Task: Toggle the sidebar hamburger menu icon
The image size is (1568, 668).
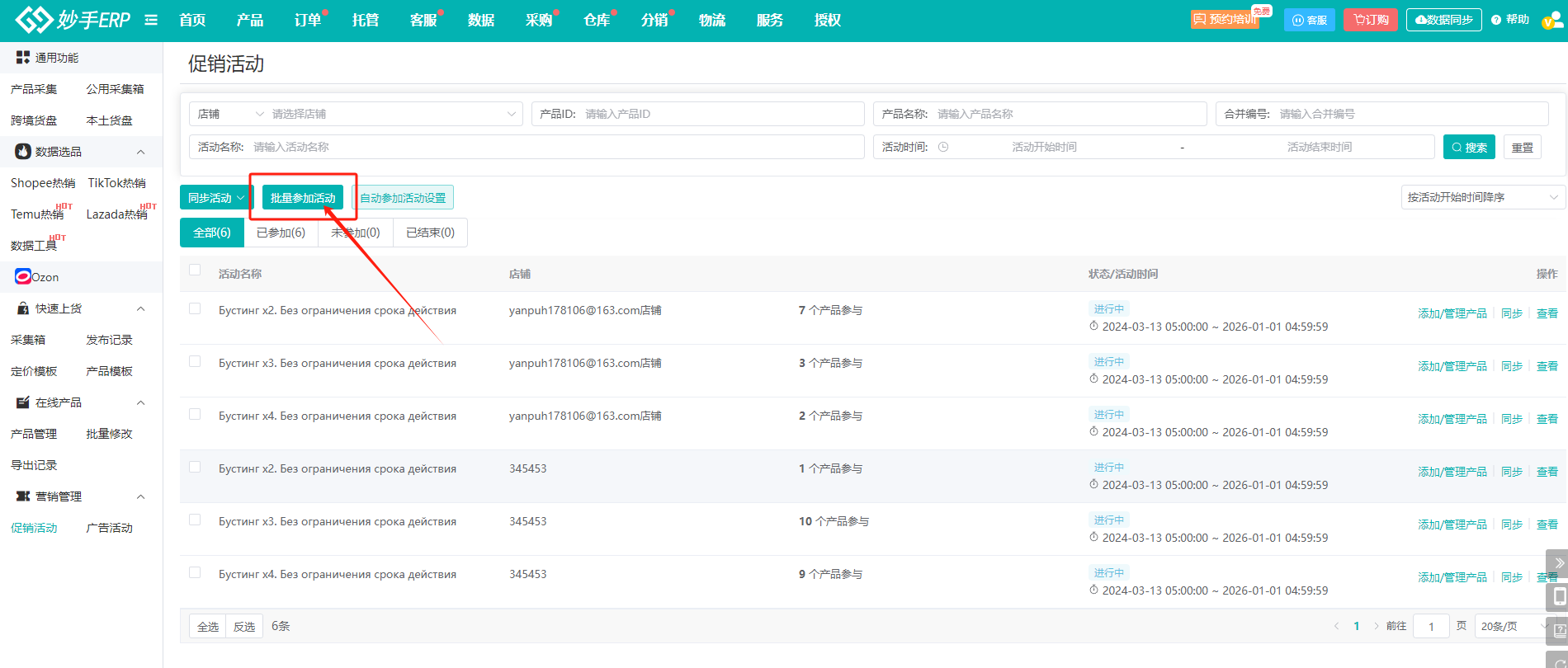Action: 151,20
